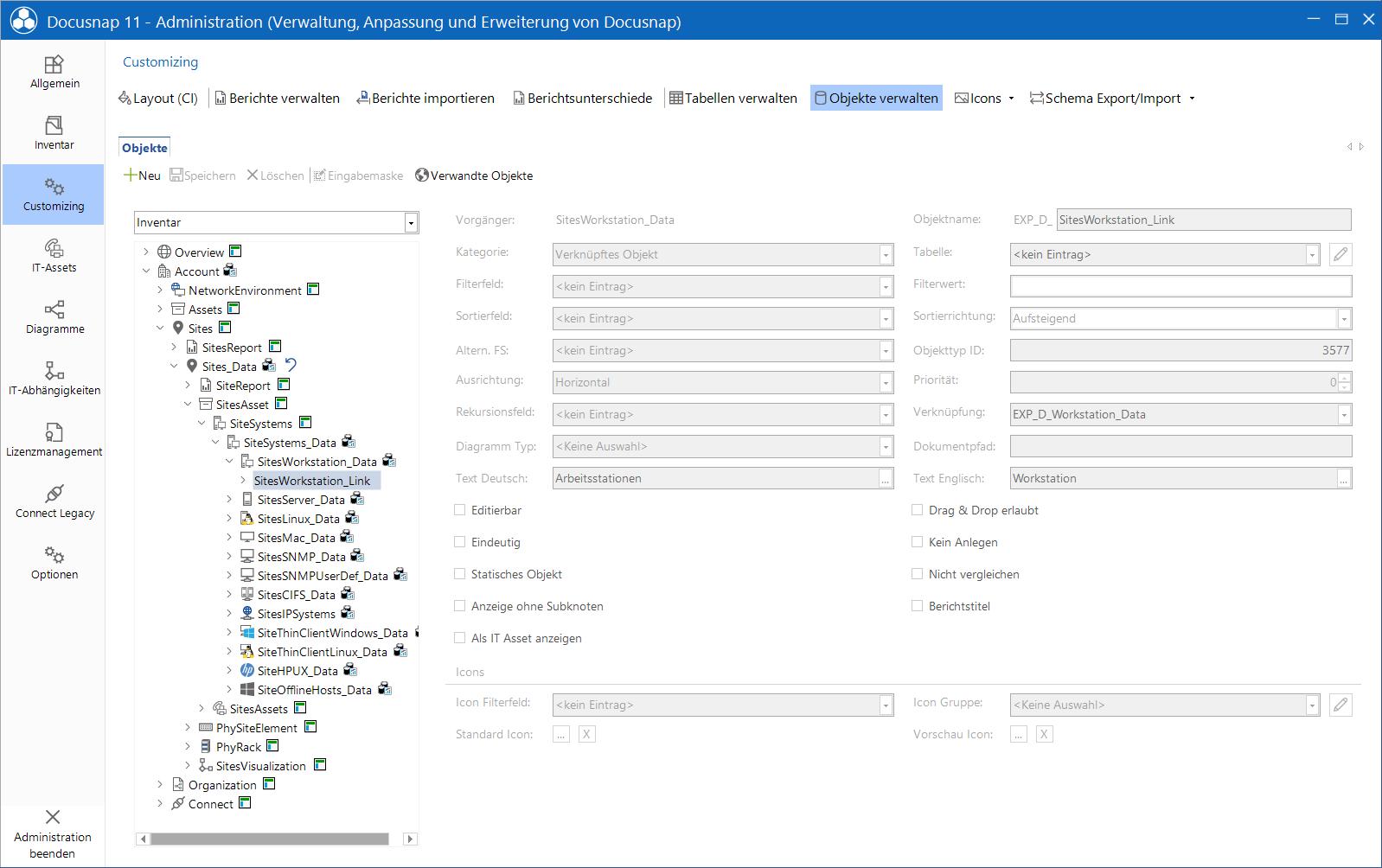Image resolution: width=1382 pixels, height=868 pixels.
Task: Open the Diagramme sidebar icon
Action: coord(54,310)
